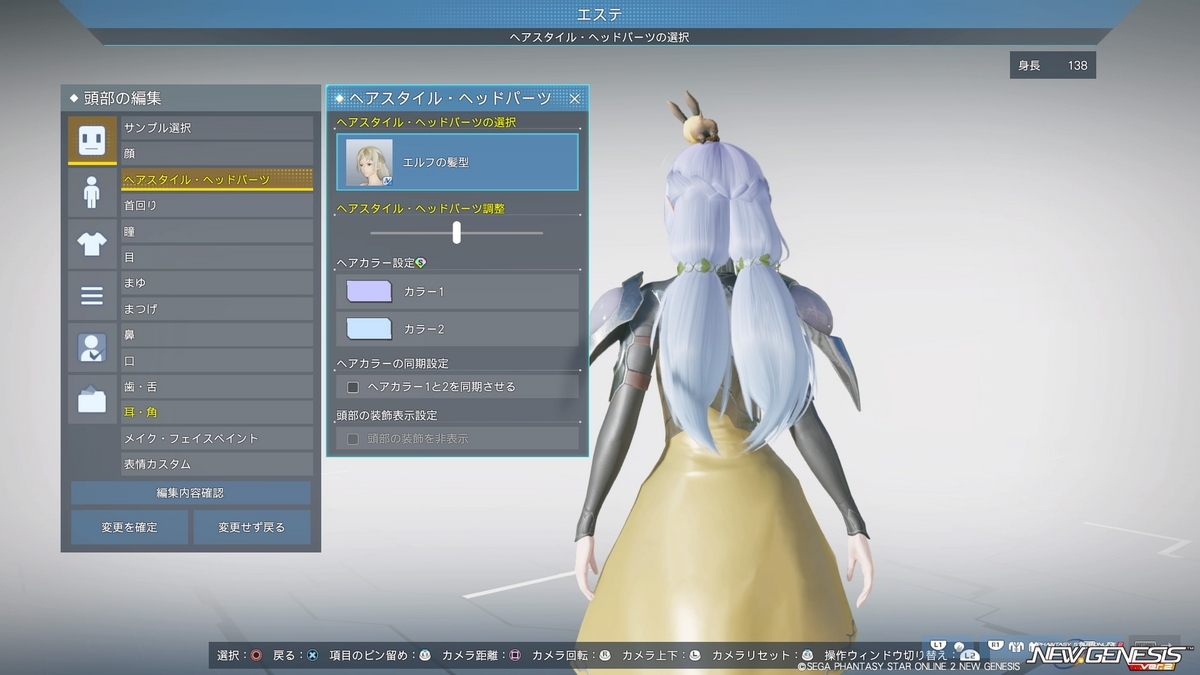Click the square カメラ距離 icon

point(514,655)
